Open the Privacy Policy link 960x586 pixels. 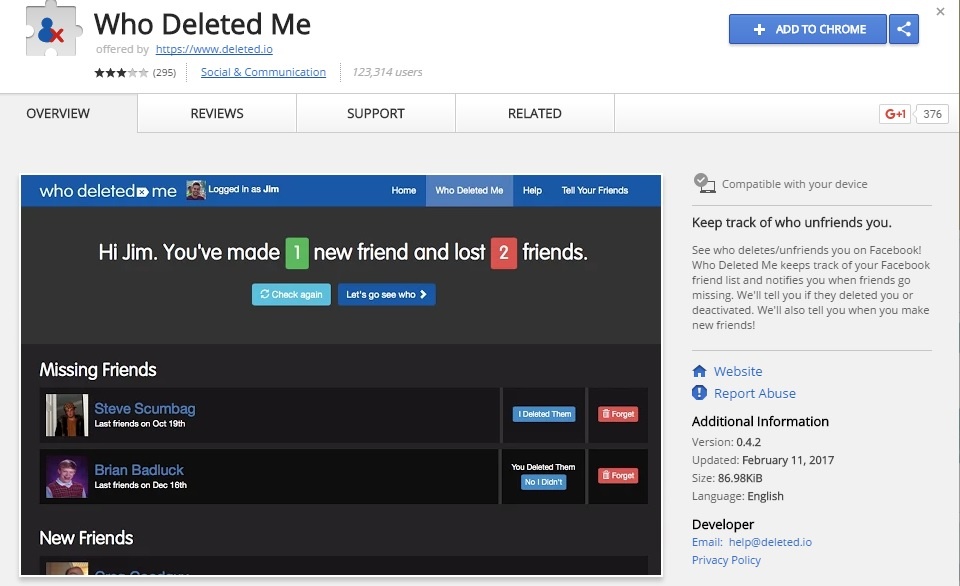pos(726,560)
